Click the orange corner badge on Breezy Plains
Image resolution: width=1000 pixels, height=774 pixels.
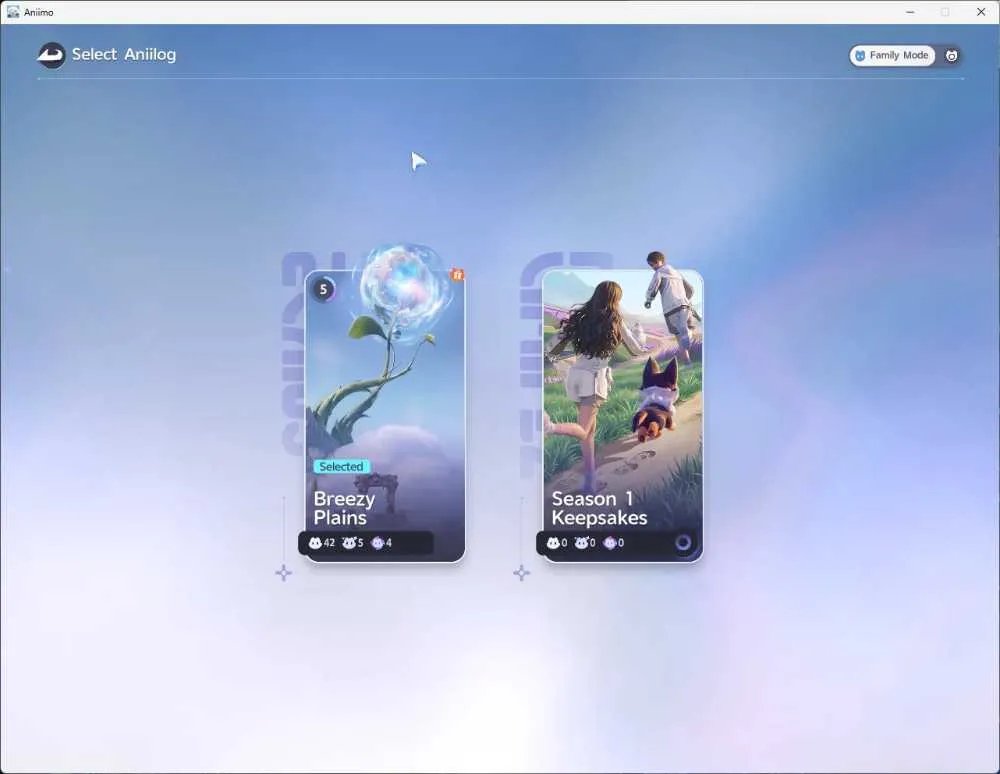457,275
